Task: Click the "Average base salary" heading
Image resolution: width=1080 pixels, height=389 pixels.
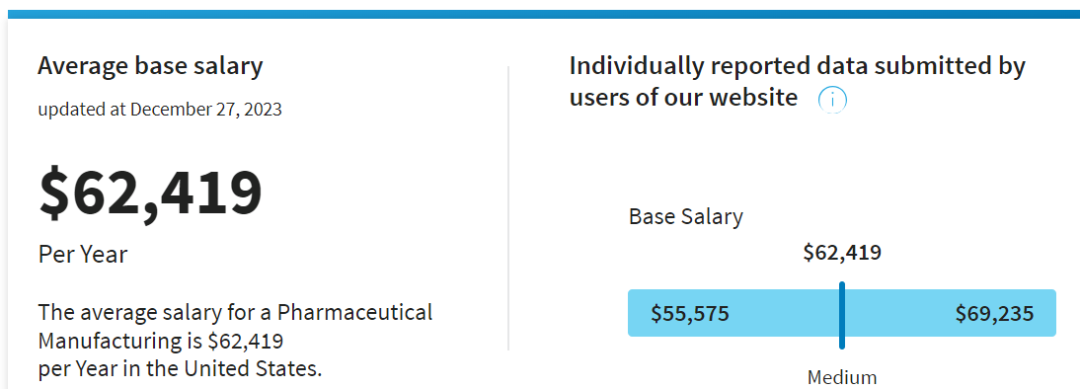Action: pyautogui.click(x=150, y=67)
